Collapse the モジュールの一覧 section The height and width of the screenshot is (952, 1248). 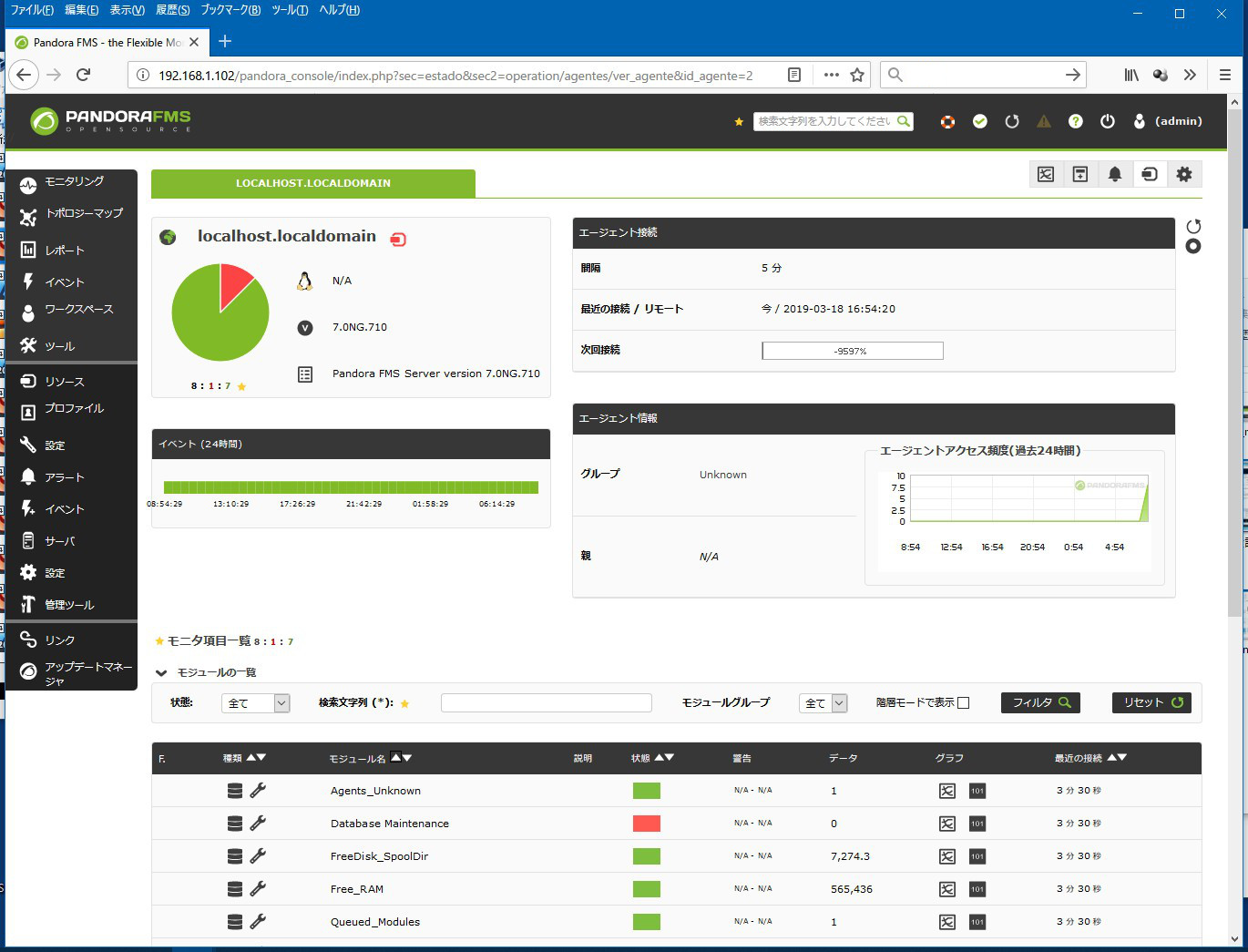point(161,673)
